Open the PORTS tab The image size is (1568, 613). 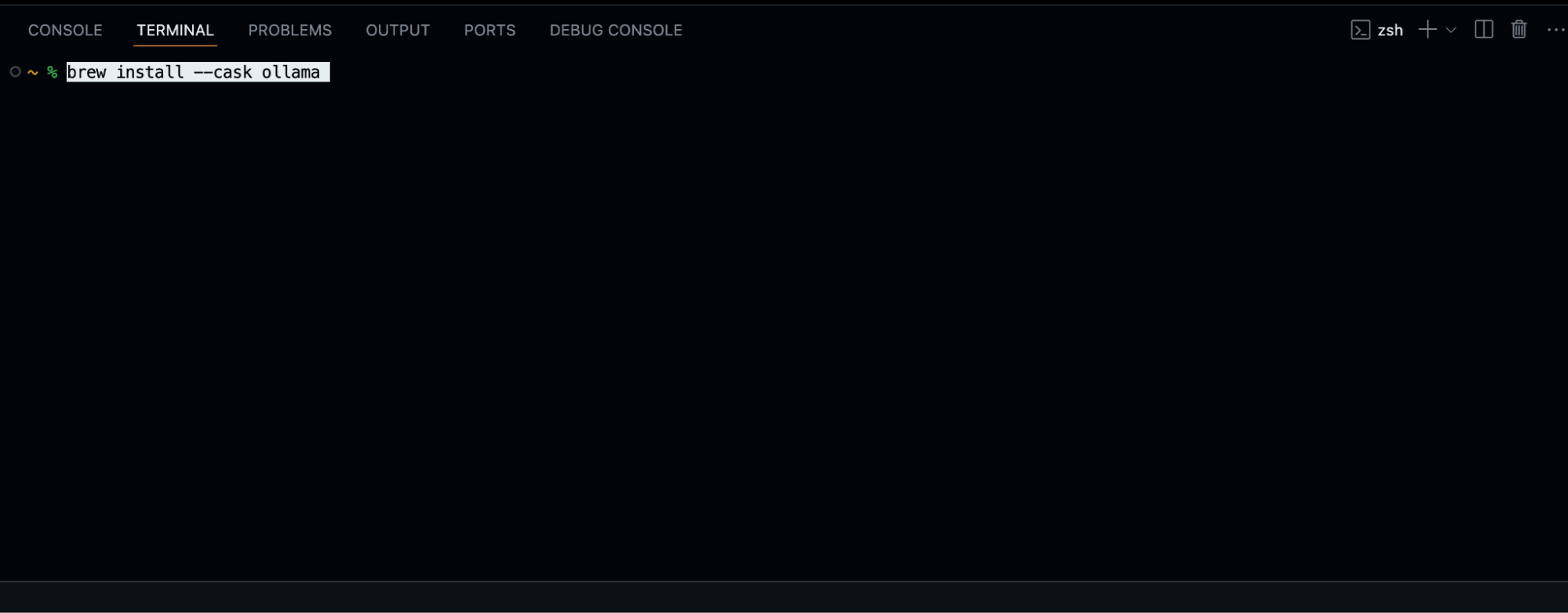pos(489,30)
